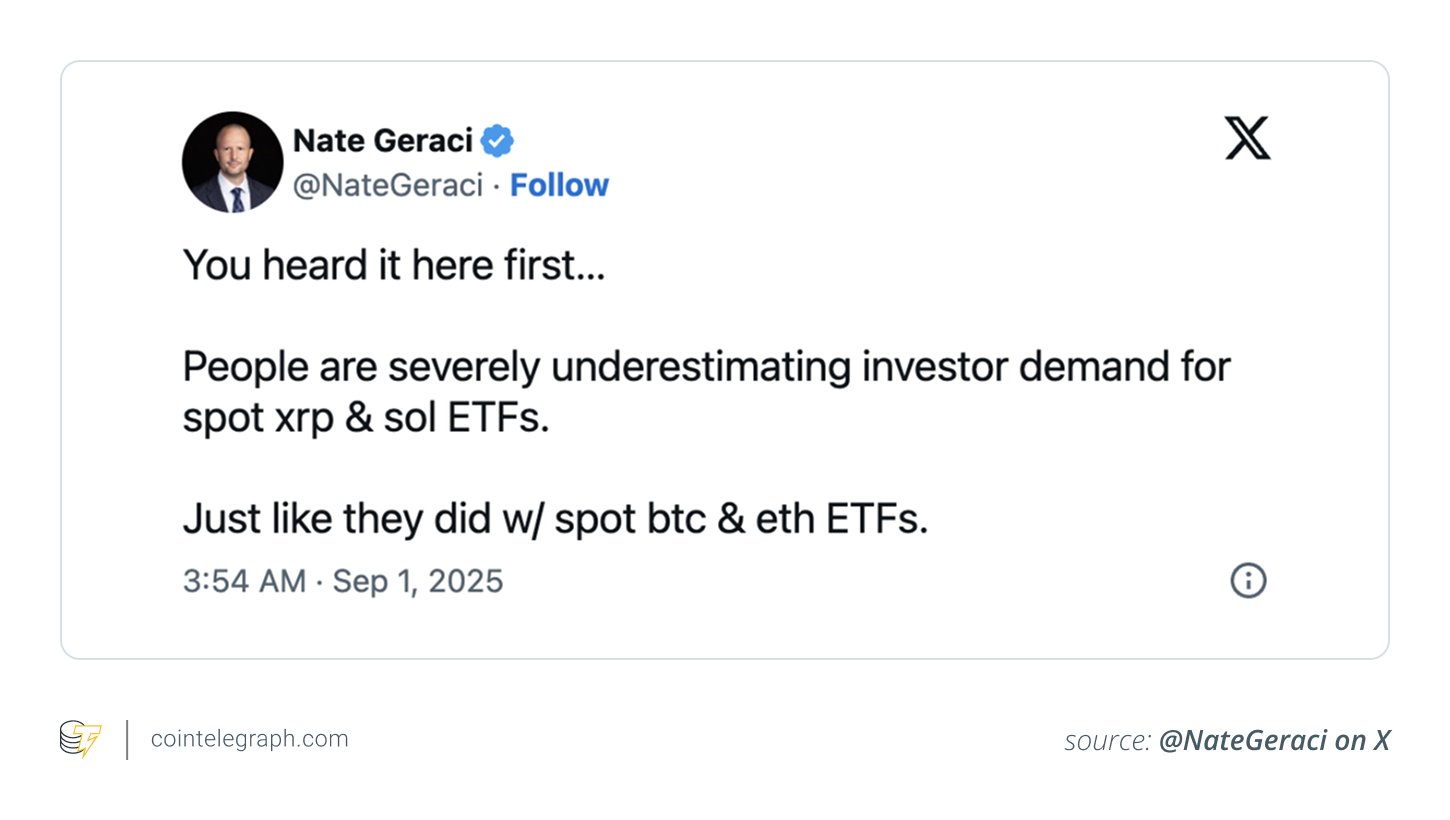1450x820 pixels.
Task: Select the X icon to view post on X
Action: (x=1247, y=137)
